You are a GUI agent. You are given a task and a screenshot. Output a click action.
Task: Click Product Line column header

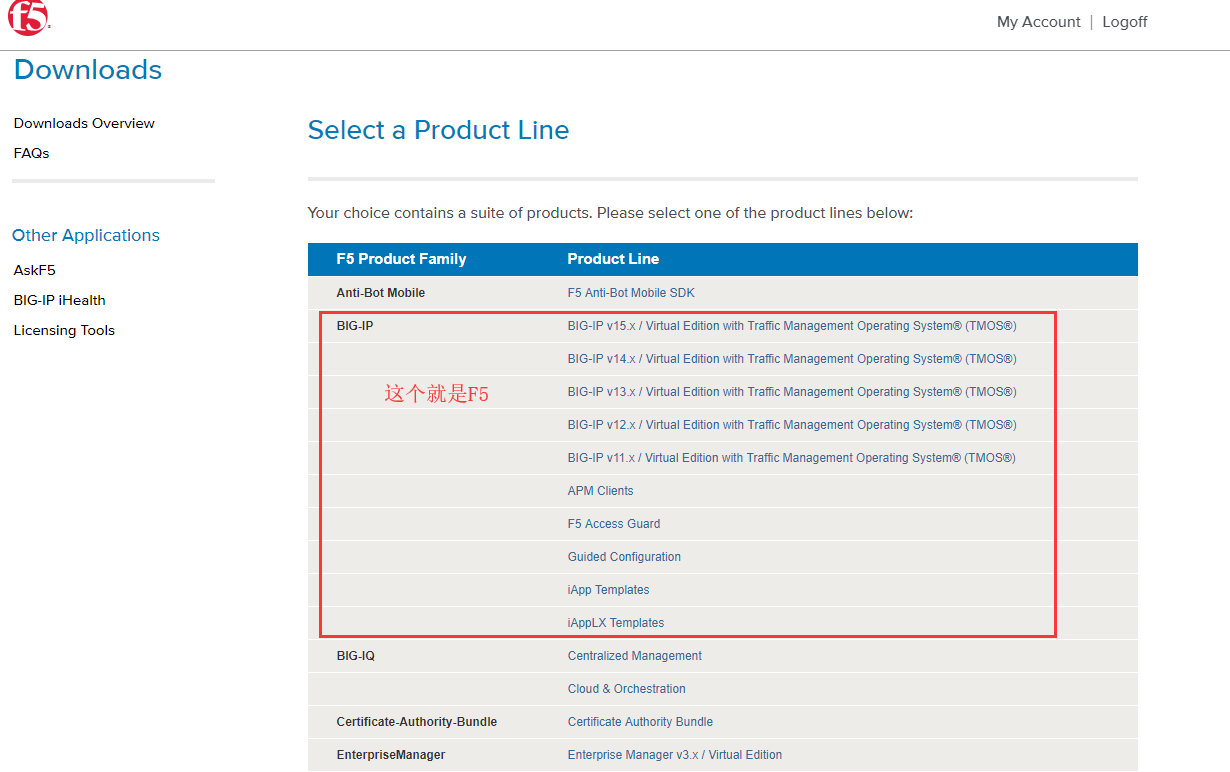coord(613,259)
